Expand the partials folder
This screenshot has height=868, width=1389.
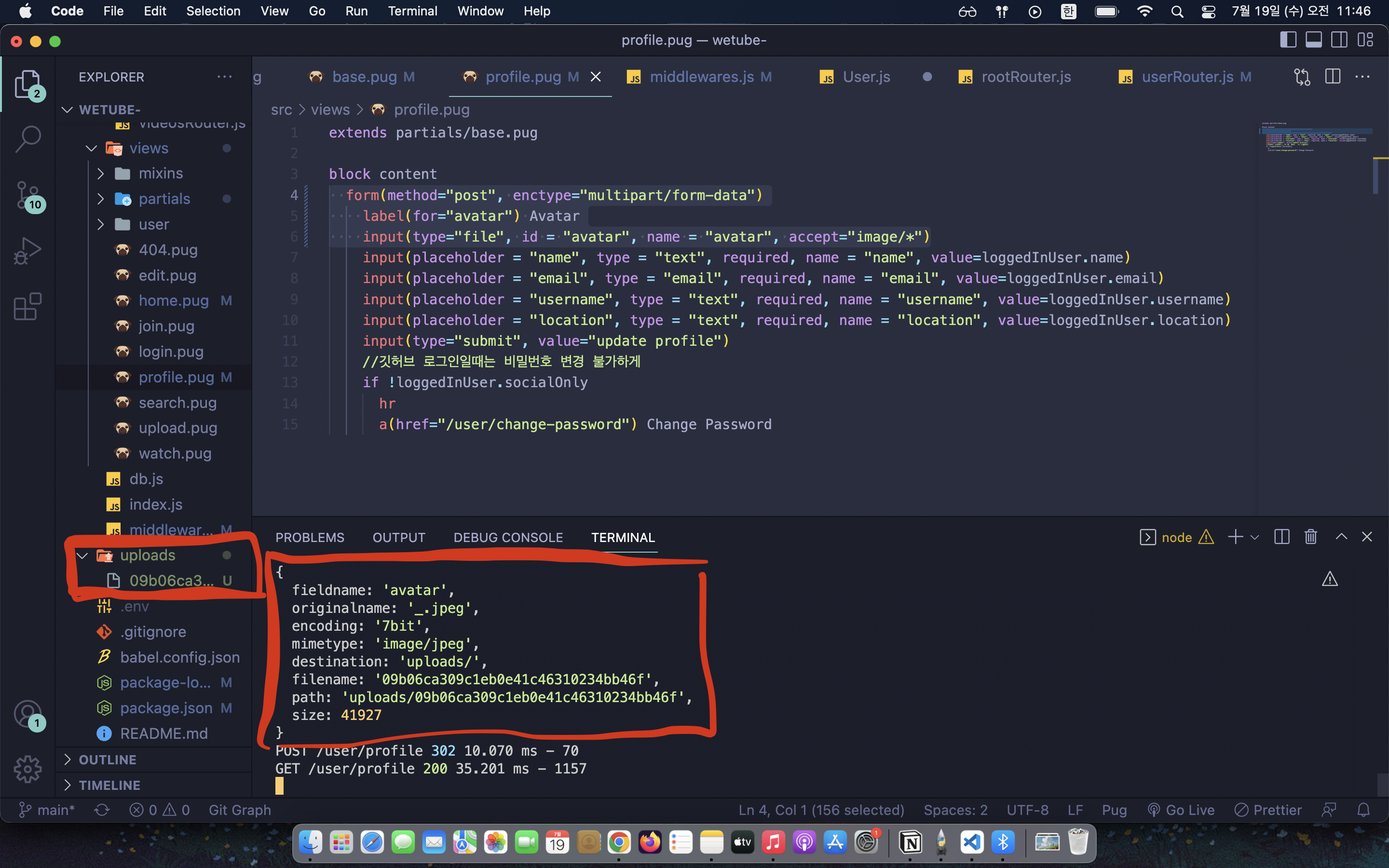101,199
